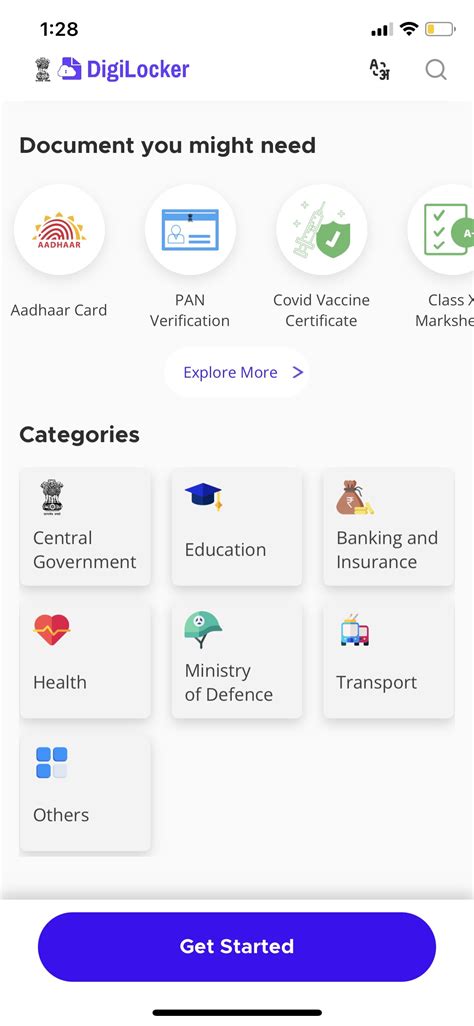
Task: Select the Others category tile
Action: point(85,792)
